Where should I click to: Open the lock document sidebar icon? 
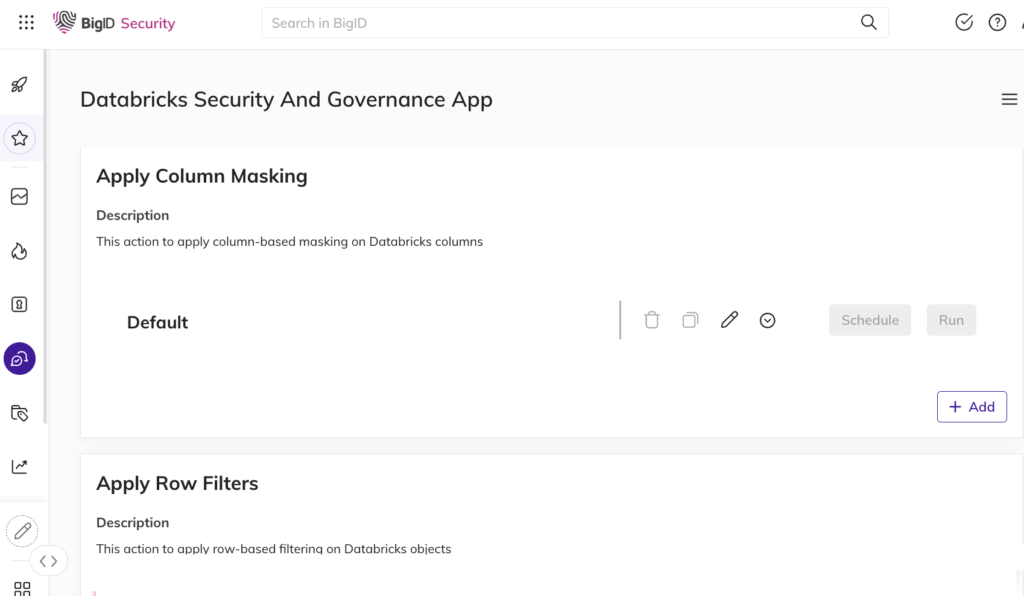click(x=20, y=304)
